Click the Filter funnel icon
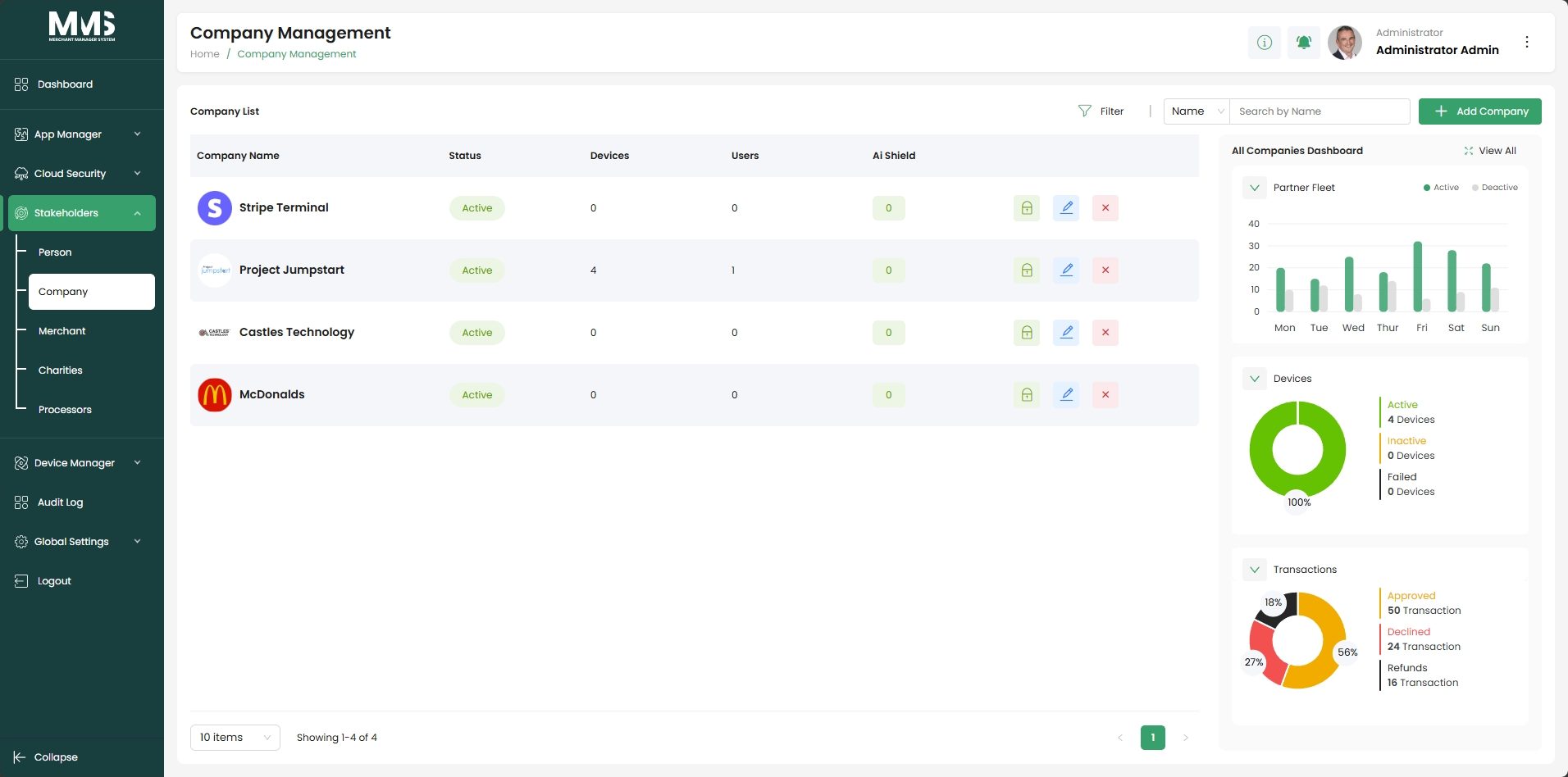 pos(1085,111)
